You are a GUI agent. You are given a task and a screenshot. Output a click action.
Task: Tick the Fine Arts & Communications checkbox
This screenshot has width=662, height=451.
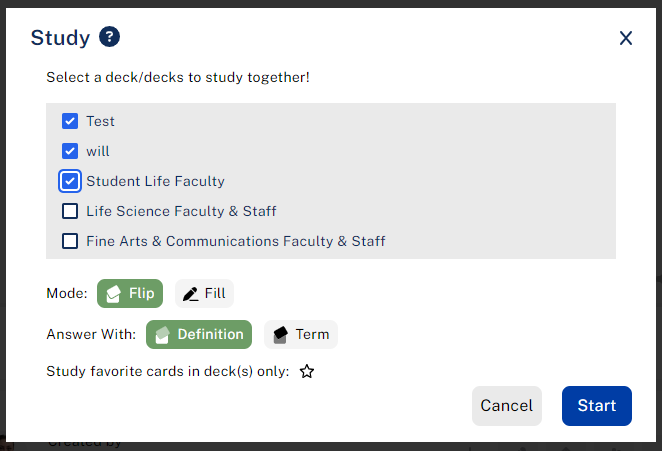coord(70,241)
